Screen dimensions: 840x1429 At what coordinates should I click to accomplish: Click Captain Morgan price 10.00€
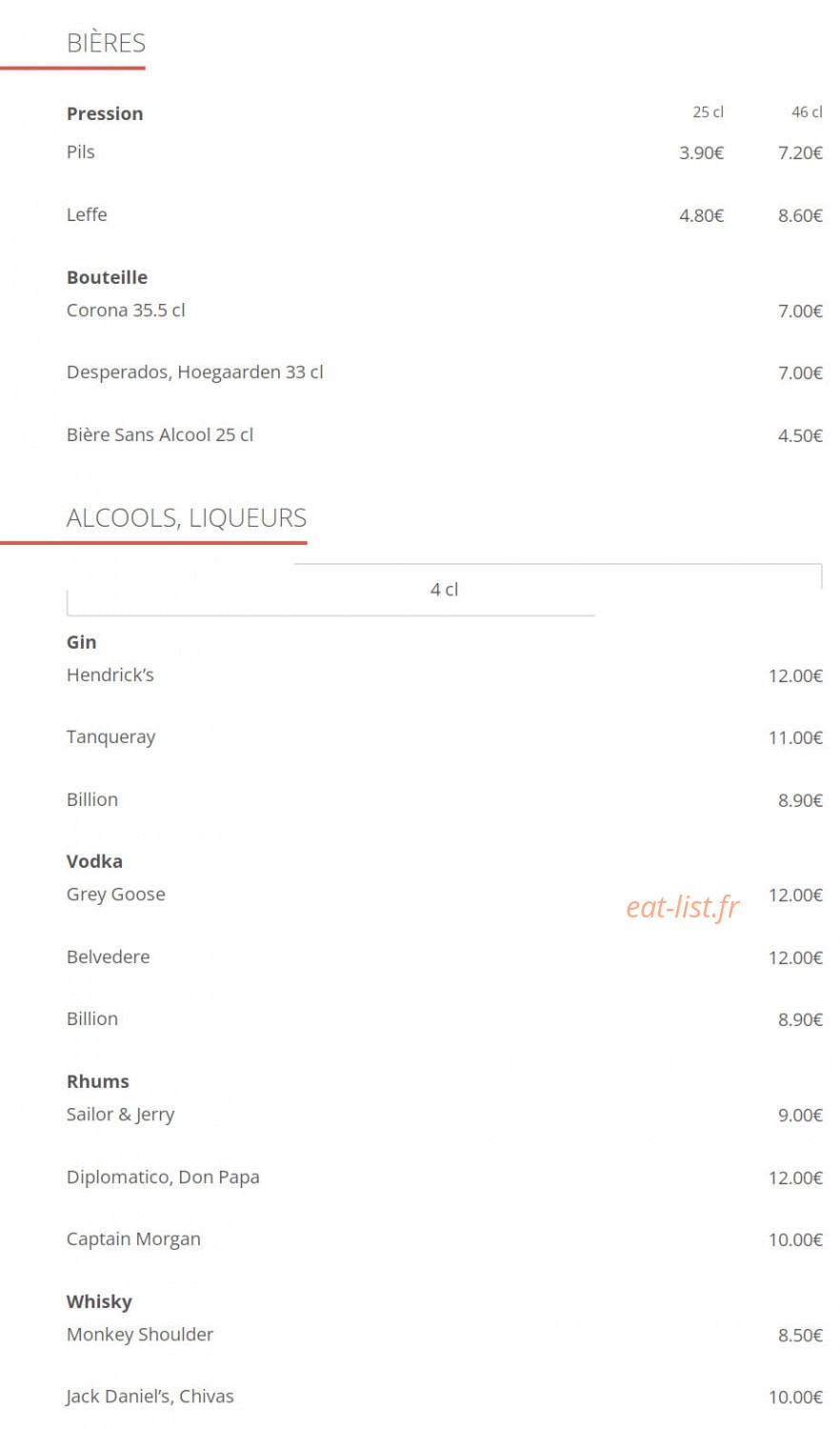point(795,1240)
